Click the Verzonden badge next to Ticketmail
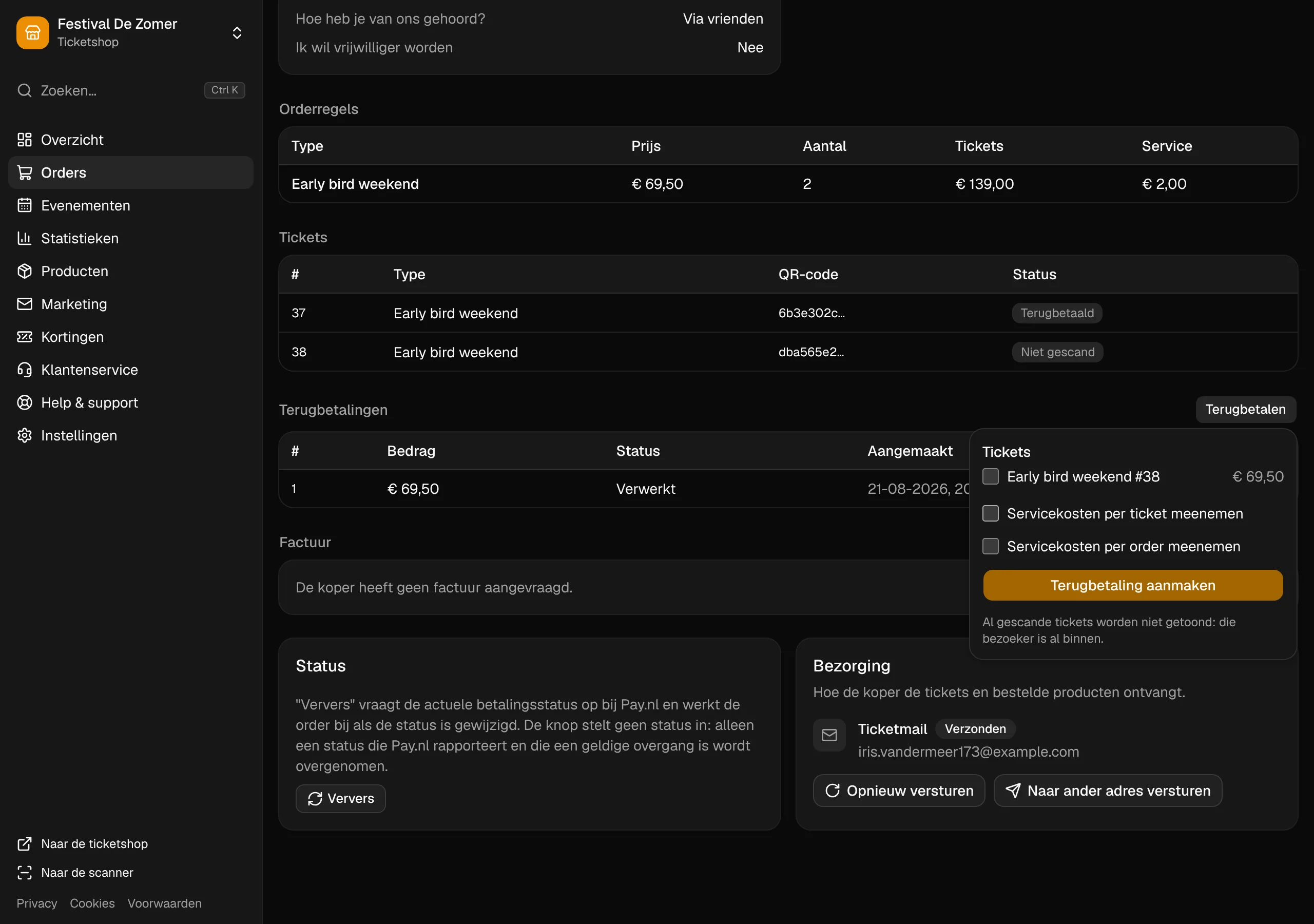This screenshot has height=924, width=1314. (x=975, y=729)
